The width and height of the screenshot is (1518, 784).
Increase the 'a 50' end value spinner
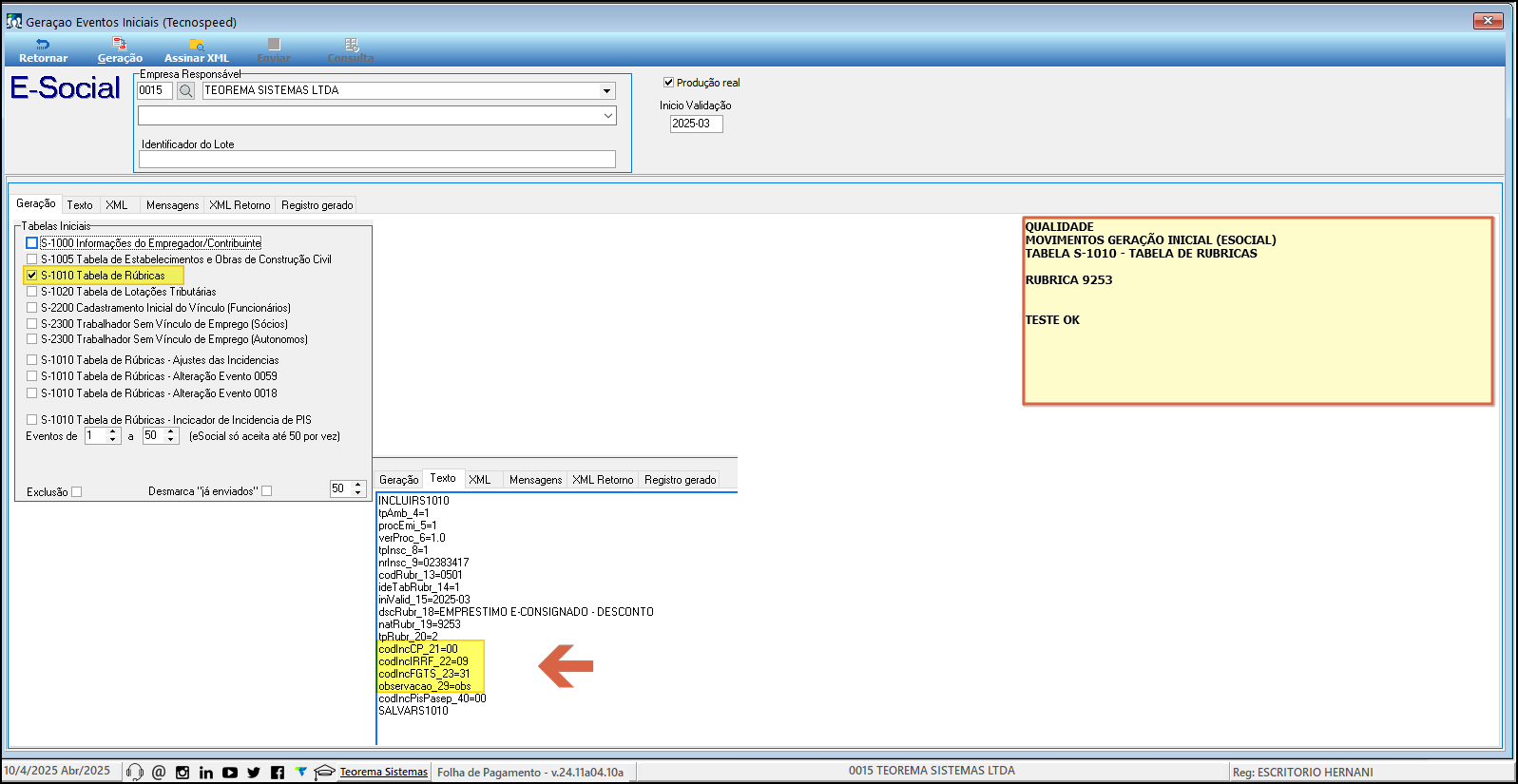tap(171, 431)
